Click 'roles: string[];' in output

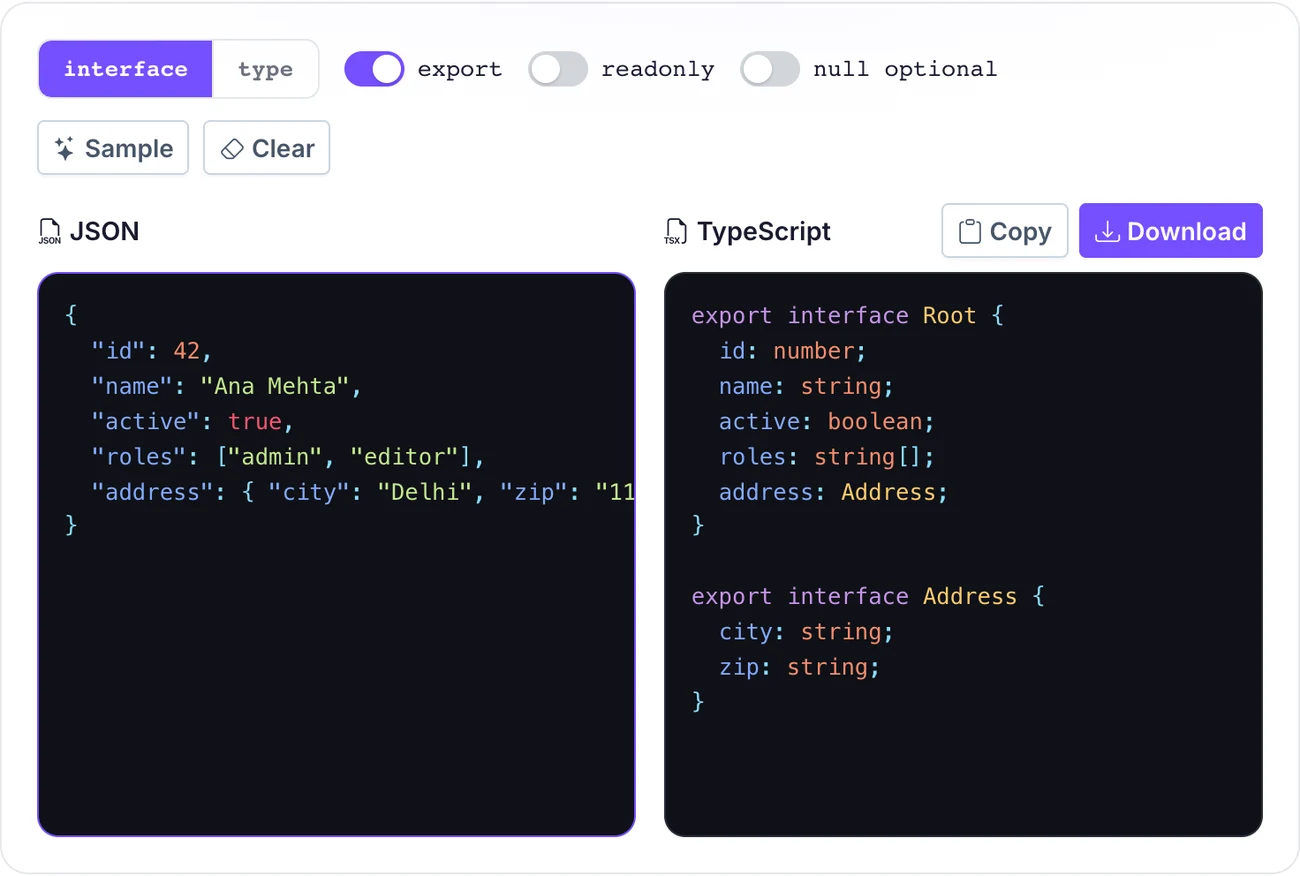coord(827,456)
